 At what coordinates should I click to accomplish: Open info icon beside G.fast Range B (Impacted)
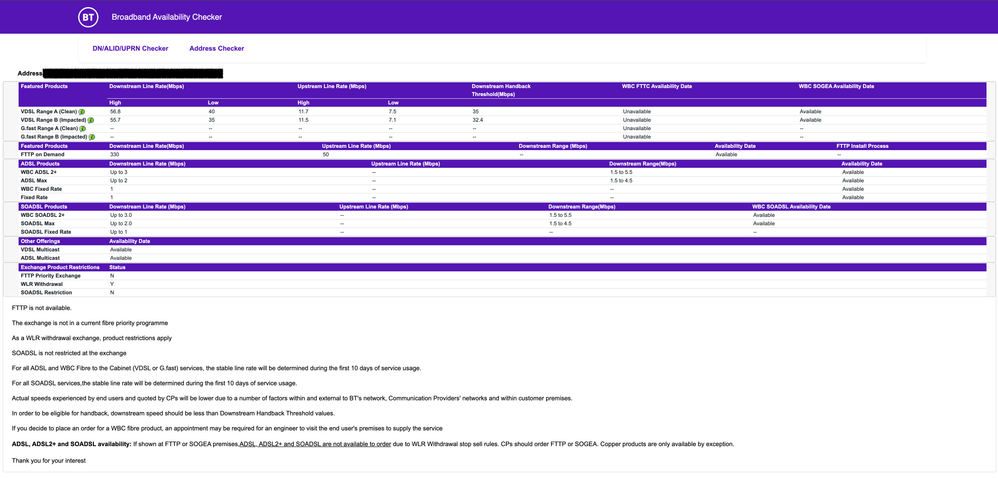91,137
